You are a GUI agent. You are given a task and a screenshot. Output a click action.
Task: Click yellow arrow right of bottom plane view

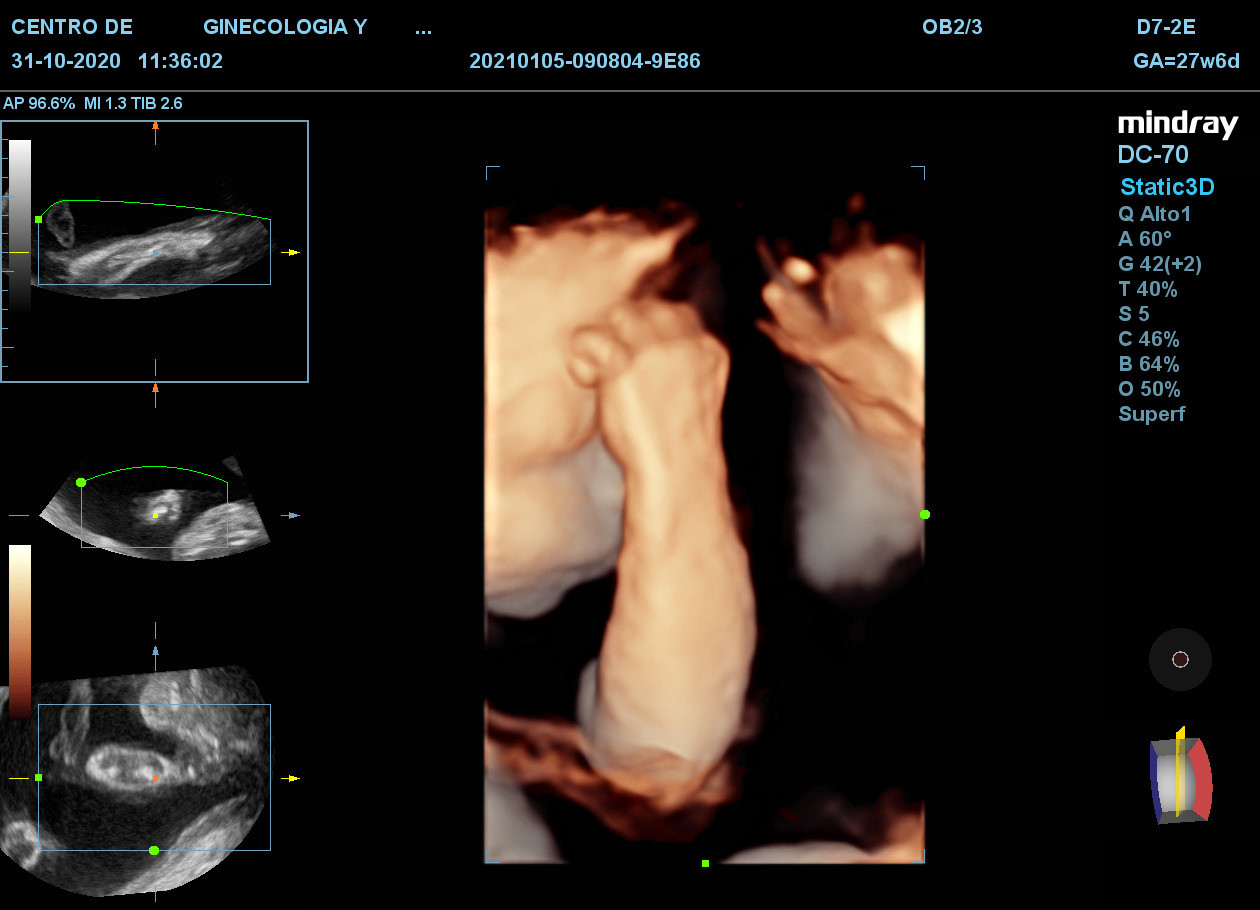[290, 777]
